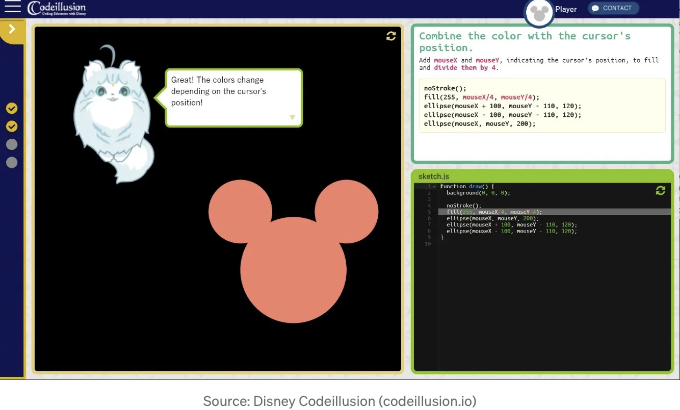
Task: Expand the yellow sidebar arrow tab
Action: (12, 30)
